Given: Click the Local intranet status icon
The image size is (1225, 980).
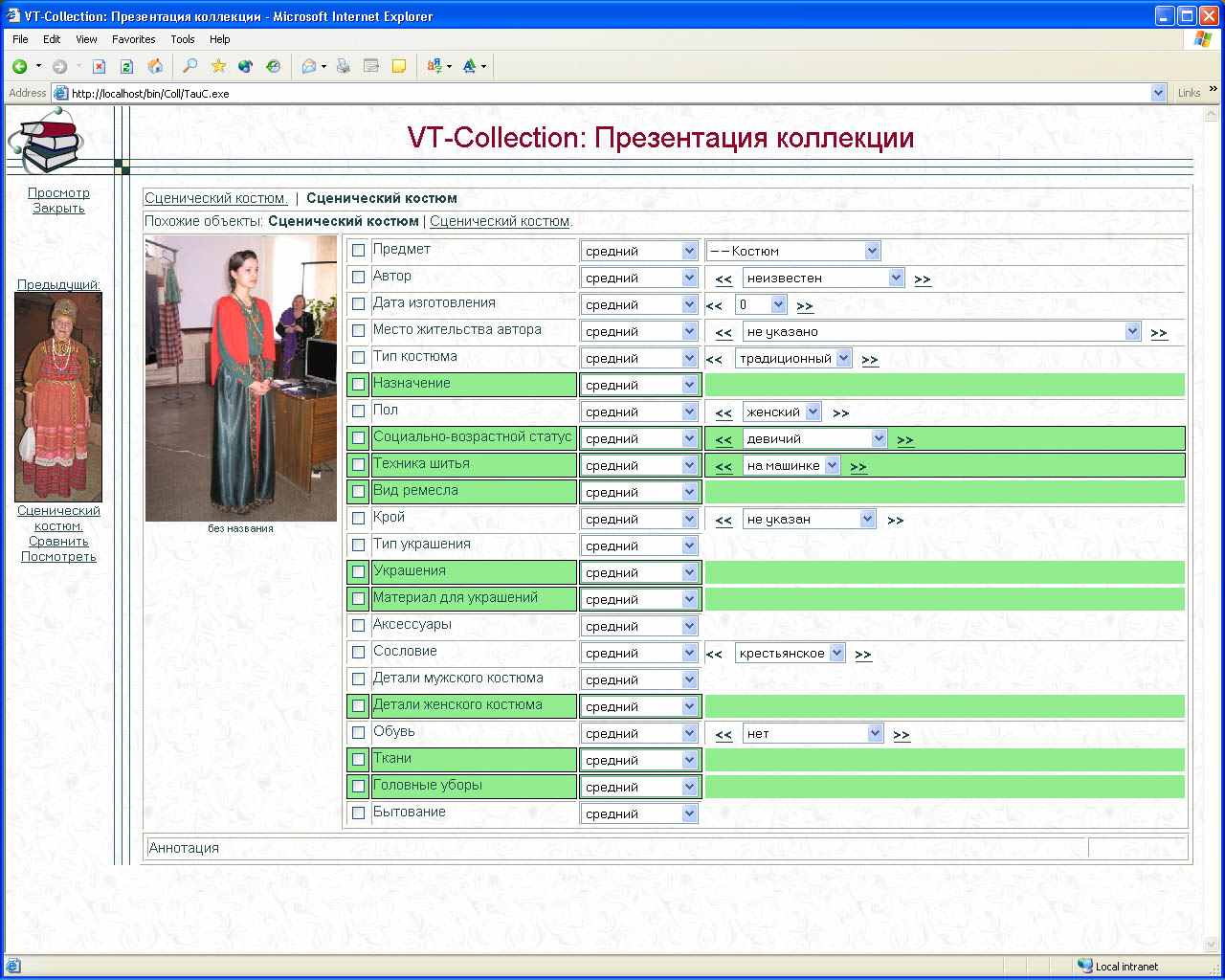Looking at the screenshot, I should (1084, 966).
